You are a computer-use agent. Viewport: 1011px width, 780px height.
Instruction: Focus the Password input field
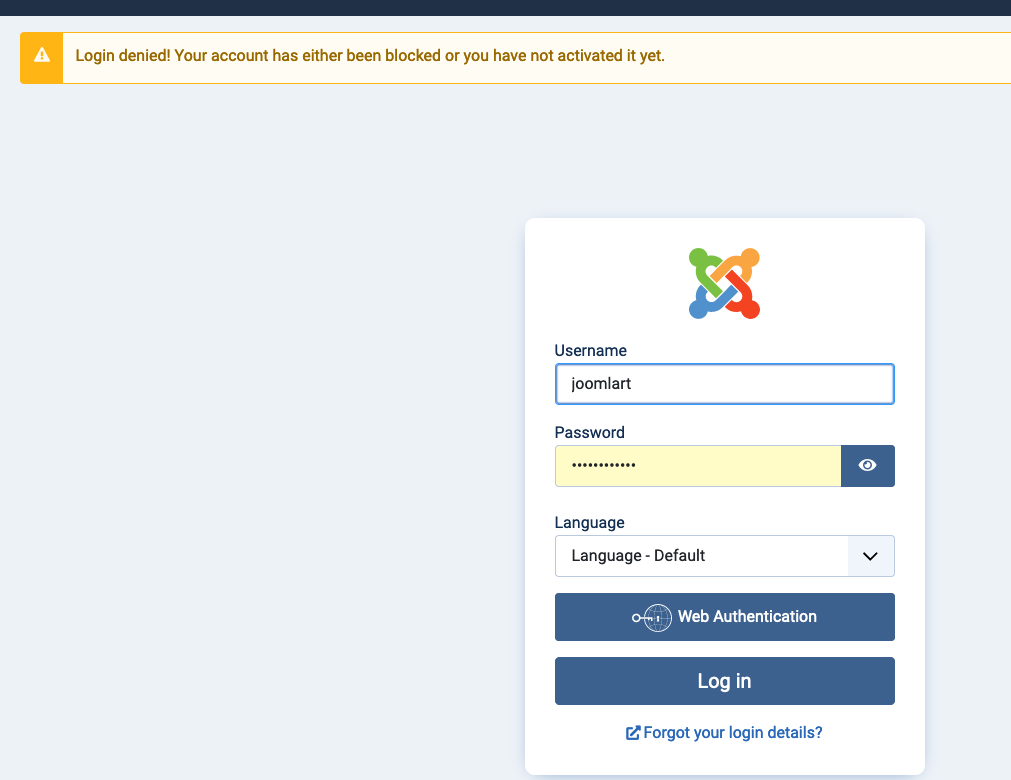[x=698, y=465]
